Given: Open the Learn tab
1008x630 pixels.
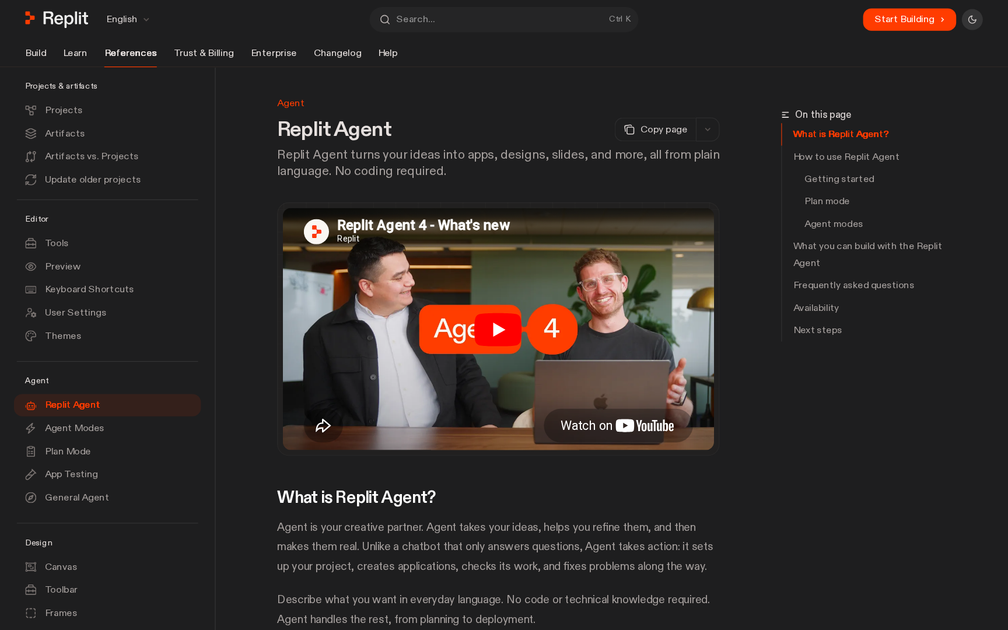Looking at the screenshot, I should 75,53.
